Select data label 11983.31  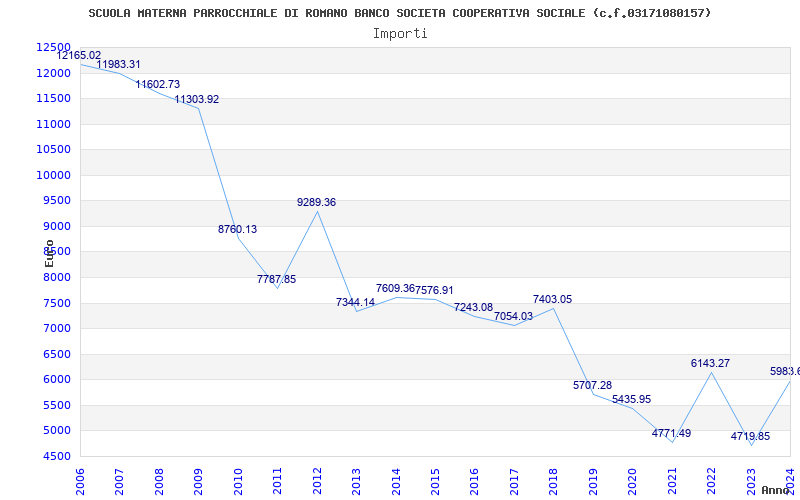point(118,64)
